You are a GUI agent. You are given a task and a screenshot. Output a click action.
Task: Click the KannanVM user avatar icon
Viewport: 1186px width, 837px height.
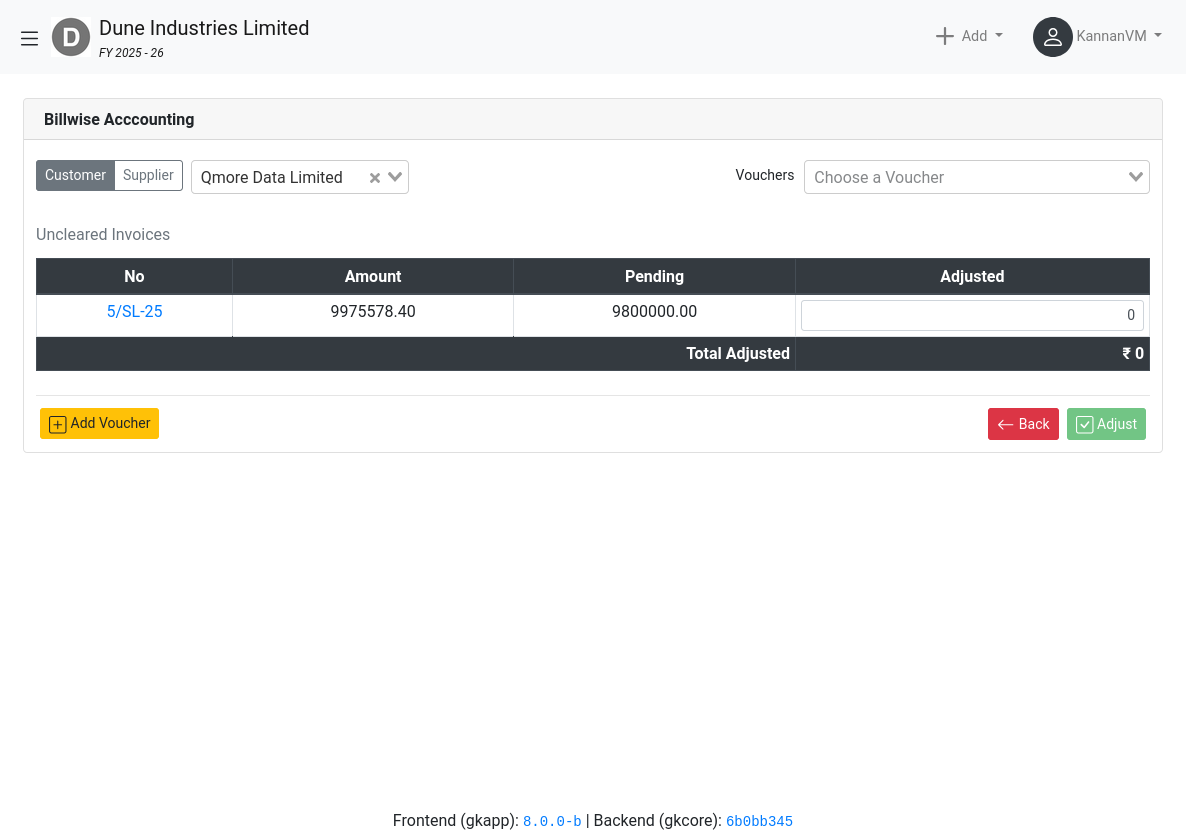pos(1052,37)
